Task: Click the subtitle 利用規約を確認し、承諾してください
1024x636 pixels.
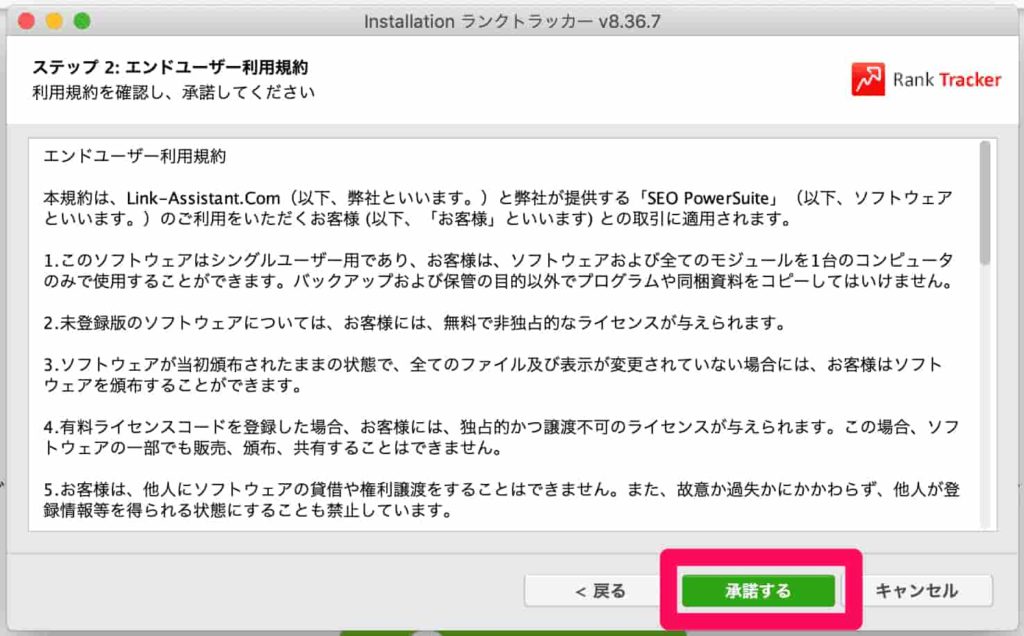Action: click(x=173, y=92)
